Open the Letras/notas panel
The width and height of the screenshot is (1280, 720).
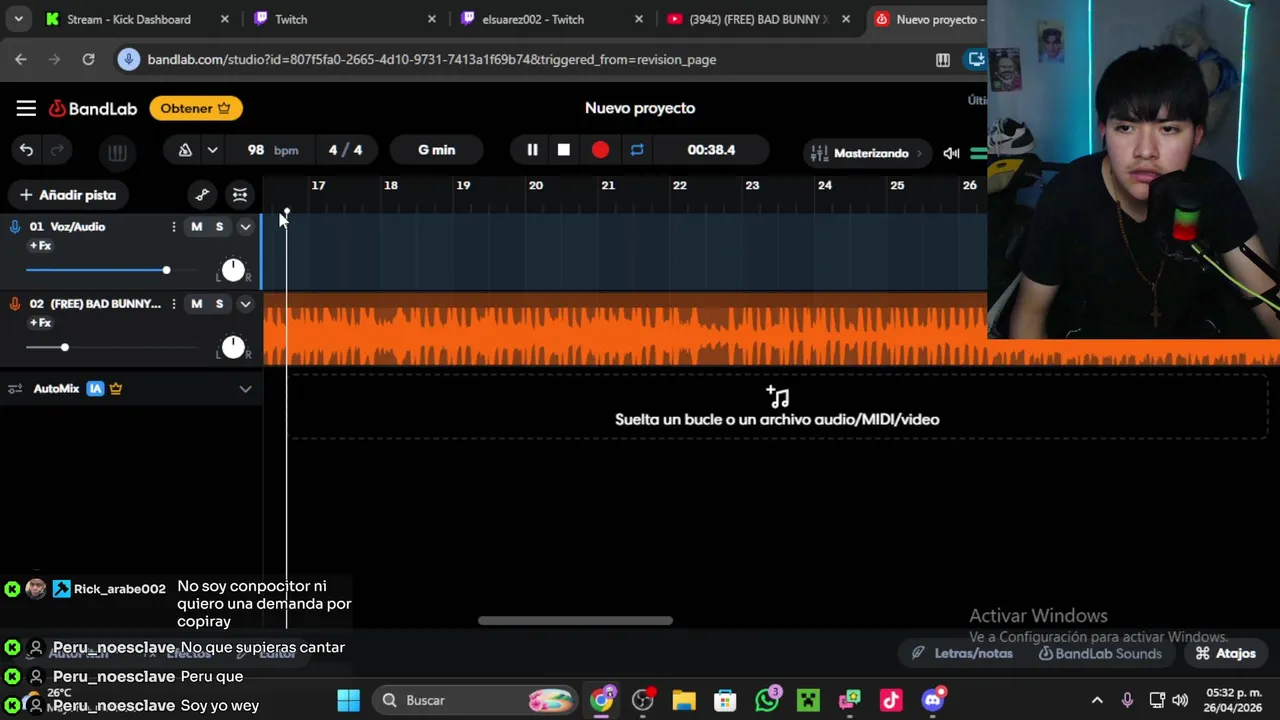(962, 653)
